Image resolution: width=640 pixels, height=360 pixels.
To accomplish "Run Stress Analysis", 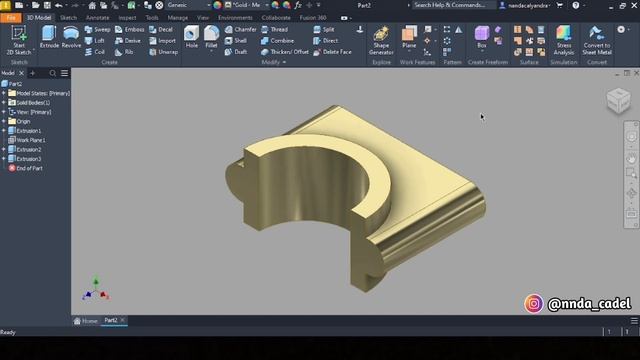I will [x=564, y=40].
